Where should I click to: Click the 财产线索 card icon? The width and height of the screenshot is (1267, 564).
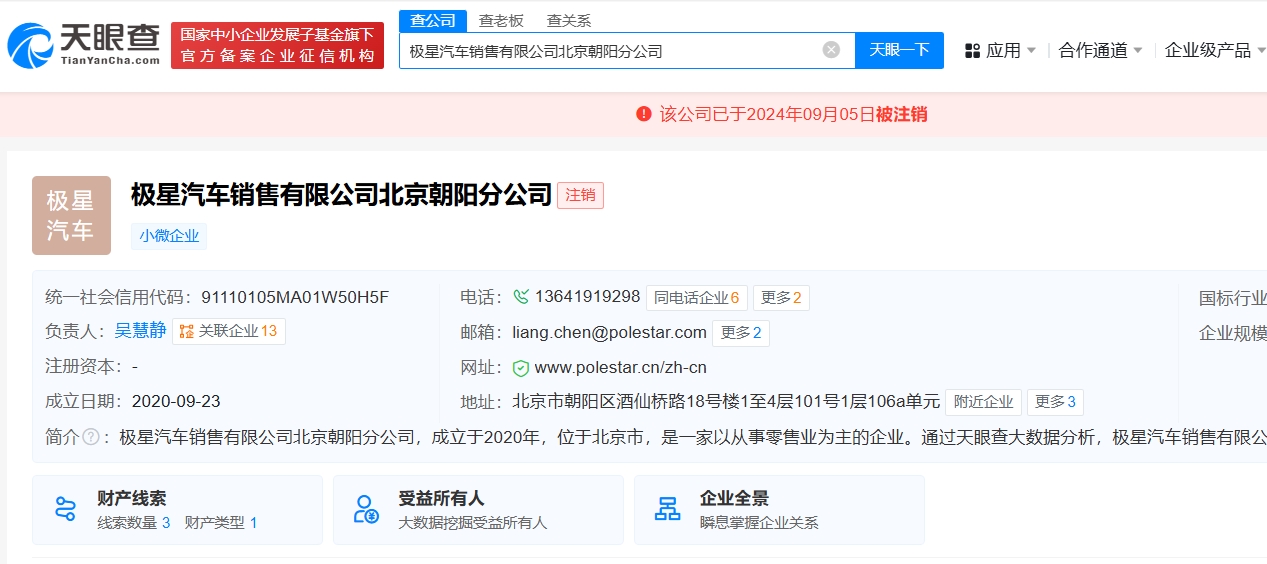coord(66,509)
